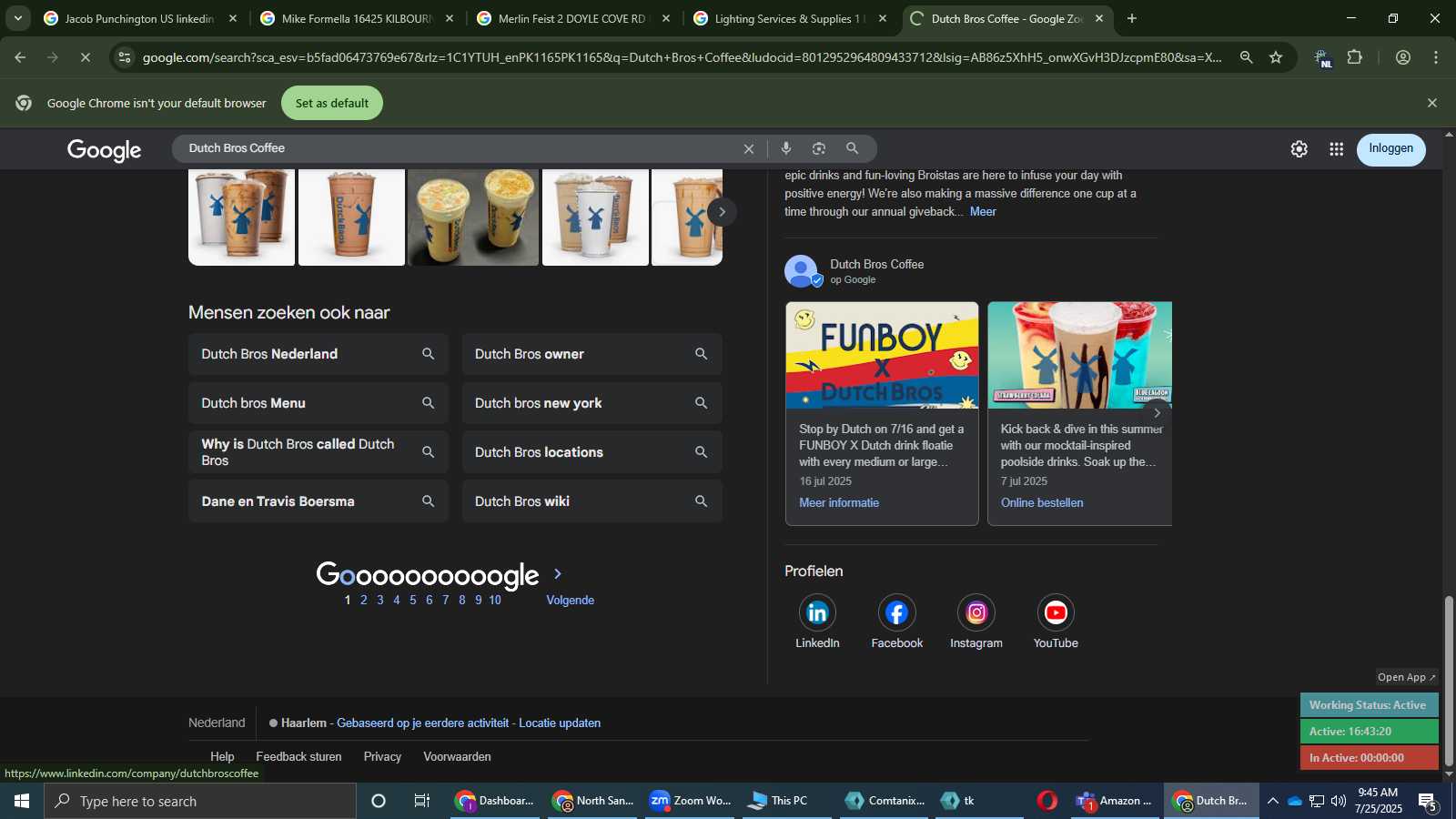Click Online bestellen on the drinks post
The height and width of the screenshot is (819, 1456).
[1042, 503]
